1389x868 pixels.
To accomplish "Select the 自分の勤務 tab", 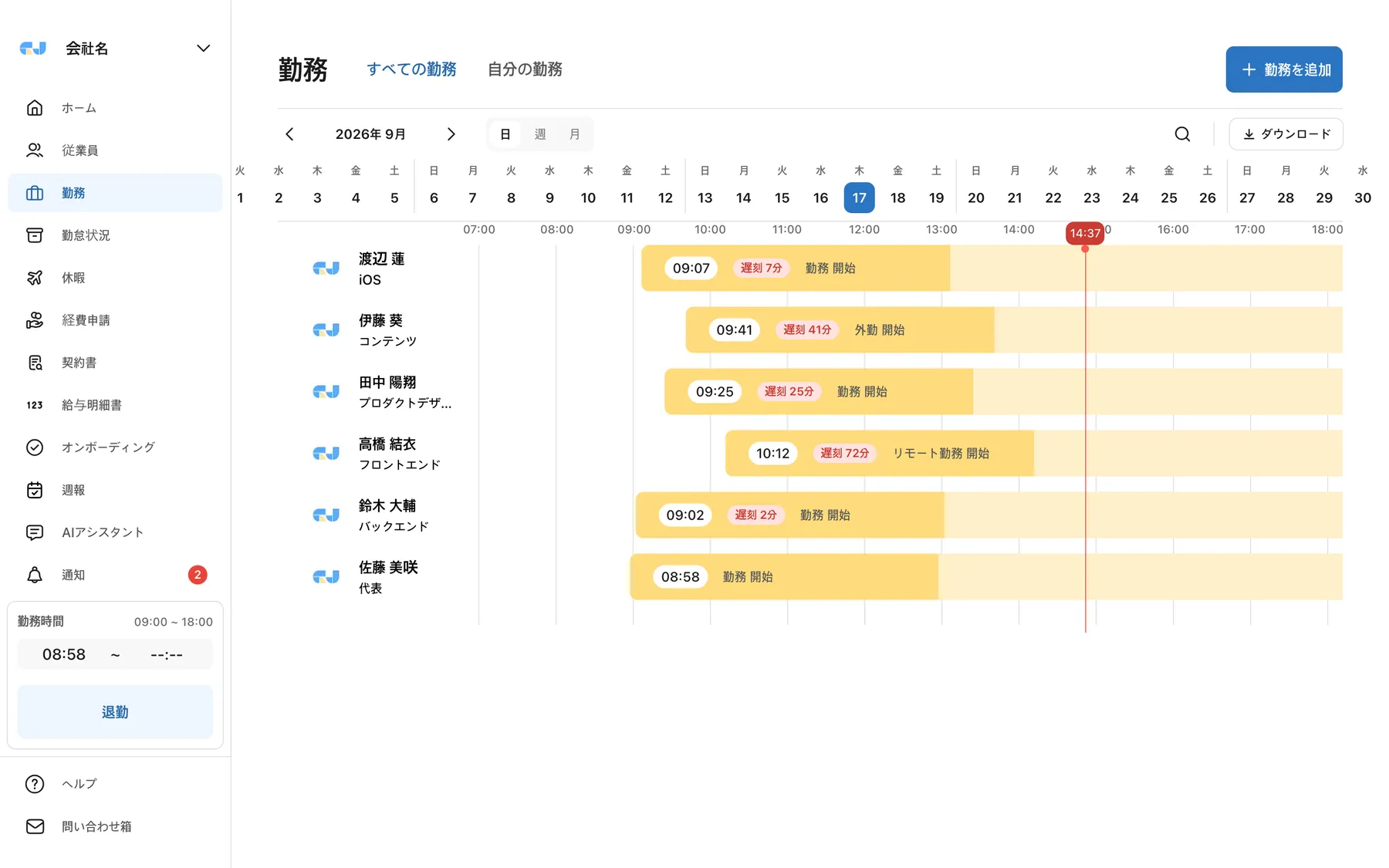I will click(525, 69).
